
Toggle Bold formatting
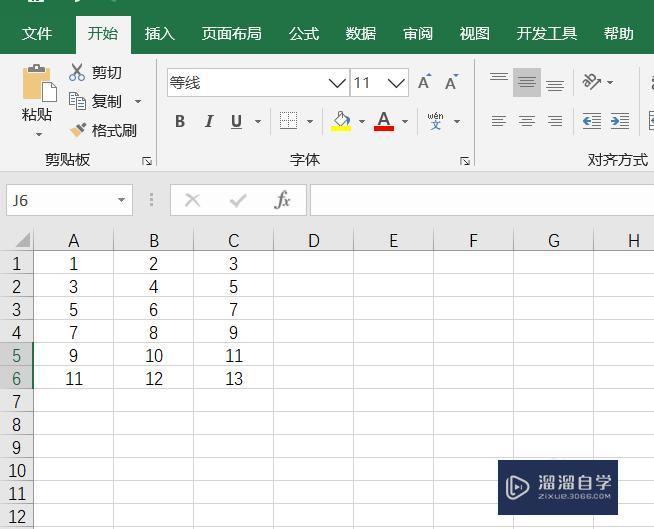(x=180, y=121)
